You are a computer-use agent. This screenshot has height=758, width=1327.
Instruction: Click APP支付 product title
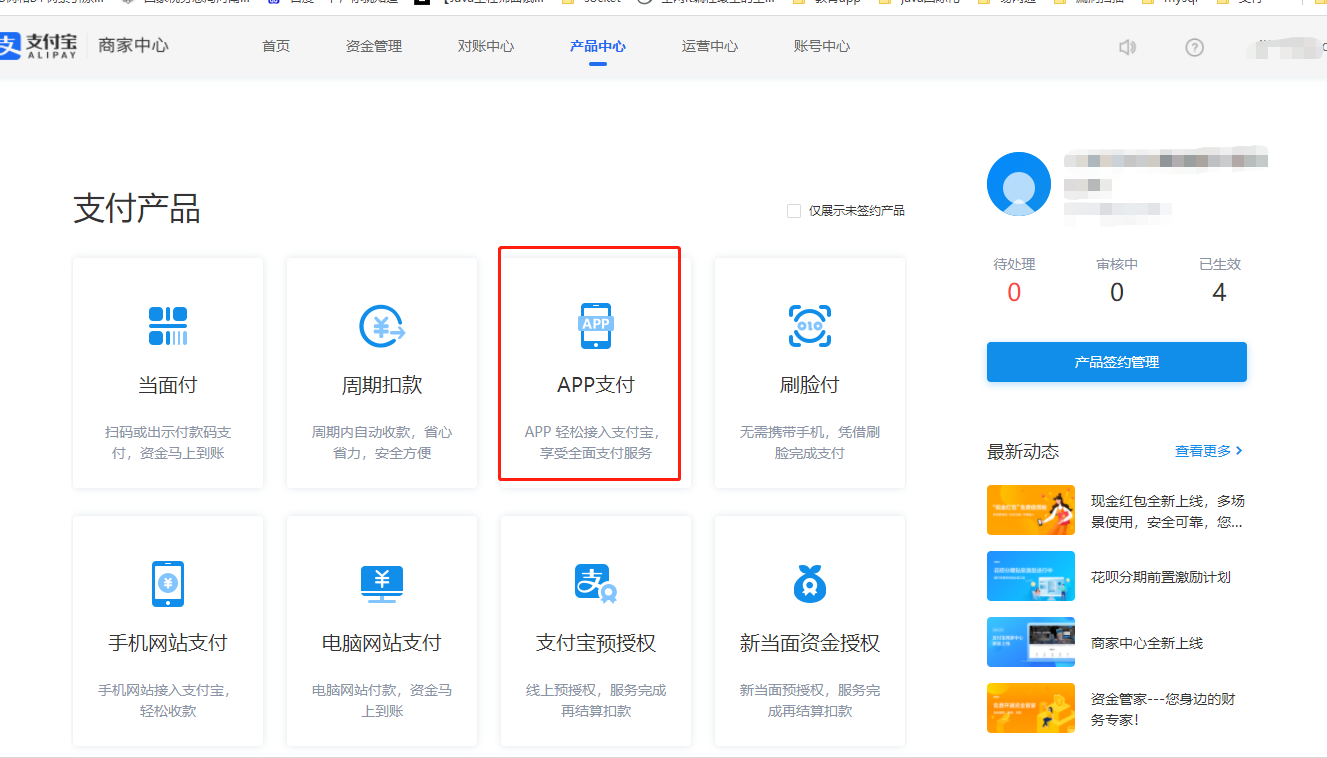coord(596,385)
